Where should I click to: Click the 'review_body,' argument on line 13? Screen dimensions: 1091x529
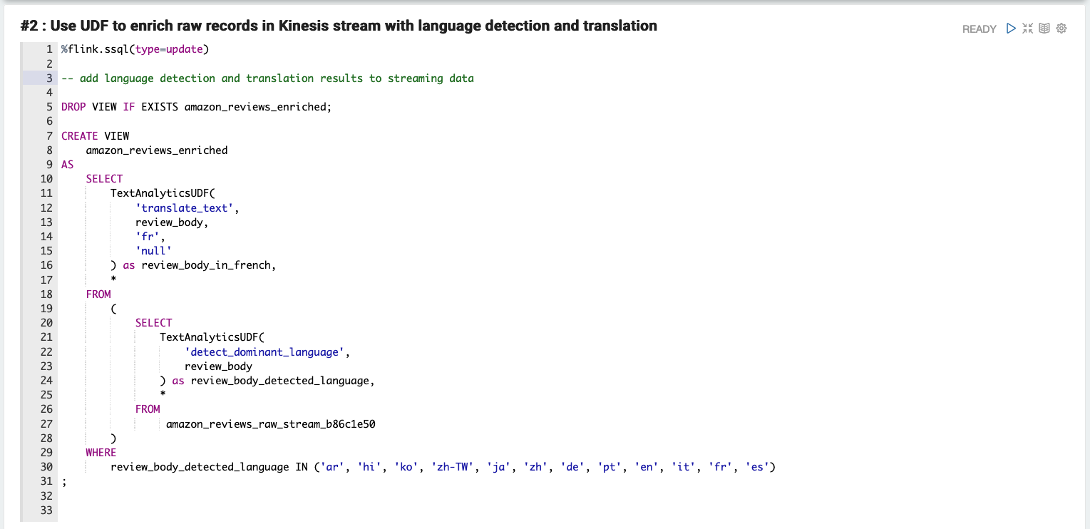pyautogui.click(x=172, y=222)
